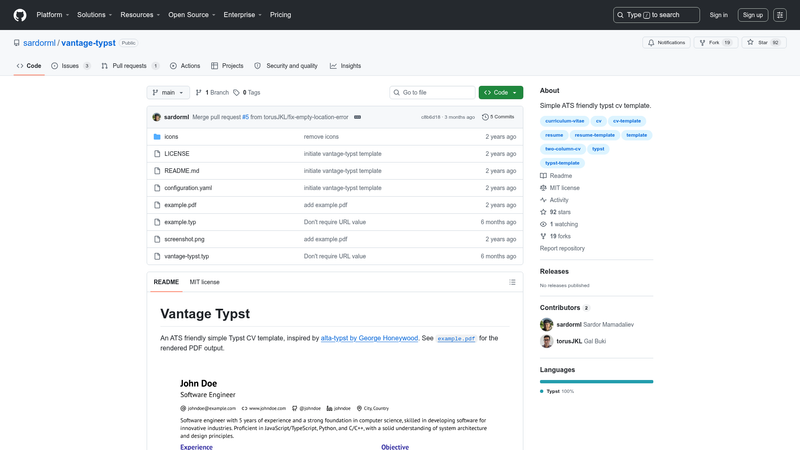Viewport: 800px width, 450px height.
Task: Click the Pricing link
Action: coord(281,15)
